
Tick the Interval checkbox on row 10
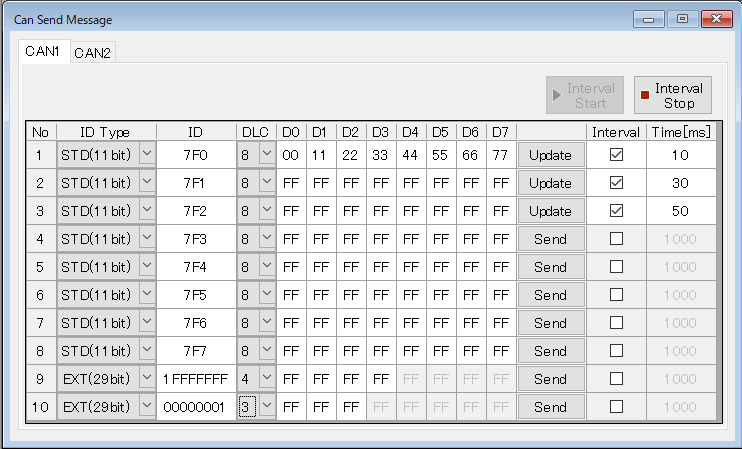click(x=616, y=407)
